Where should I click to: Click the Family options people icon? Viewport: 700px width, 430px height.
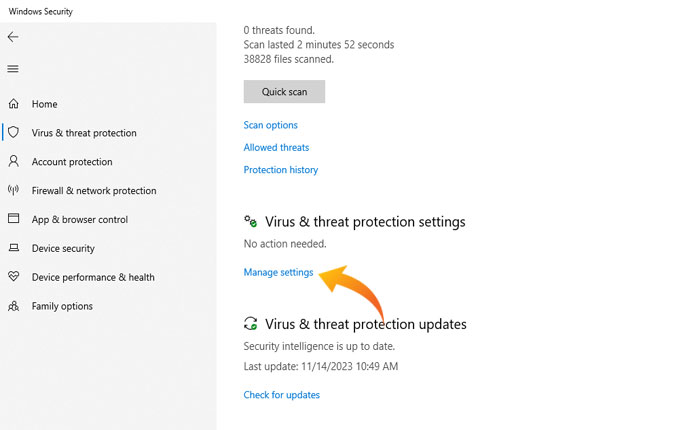14,306
